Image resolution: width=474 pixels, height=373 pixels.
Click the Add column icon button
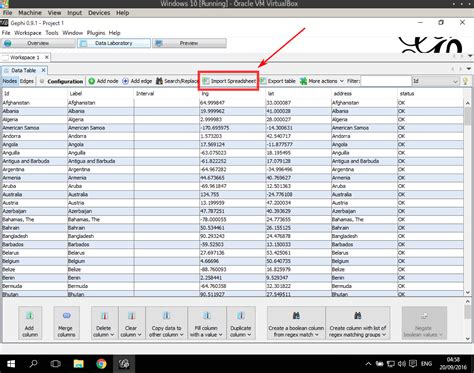point(30,323)
